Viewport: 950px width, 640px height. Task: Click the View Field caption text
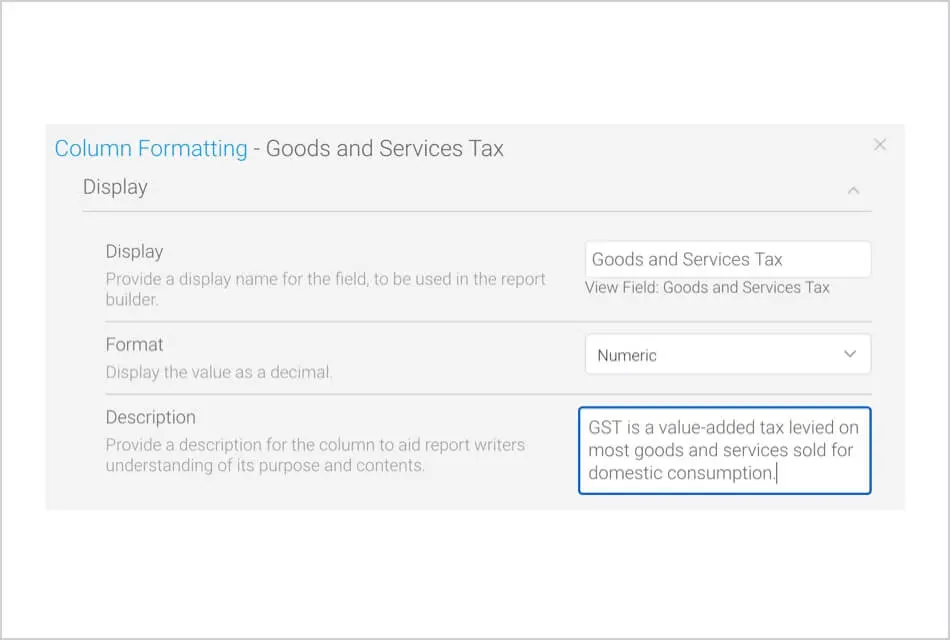coord(707,287)
